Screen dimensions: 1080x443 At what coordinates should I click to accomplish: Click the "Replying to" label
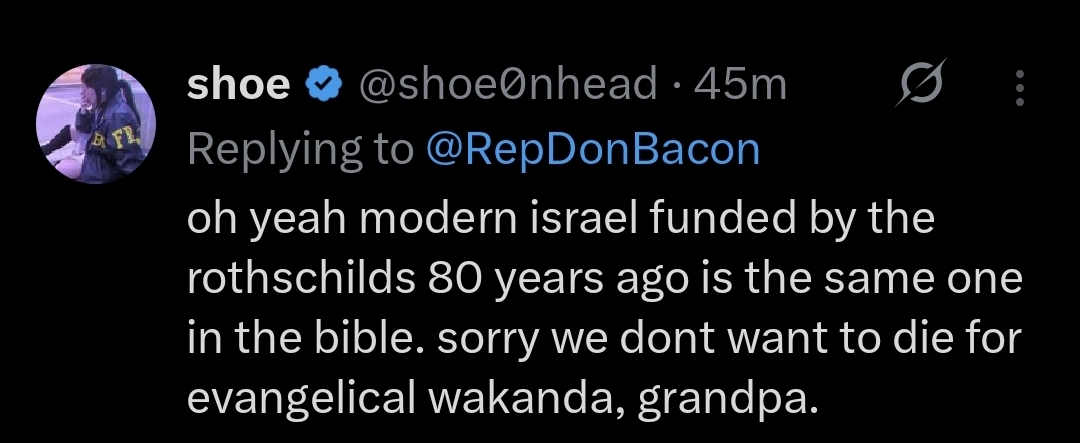(x=299, y=148)
